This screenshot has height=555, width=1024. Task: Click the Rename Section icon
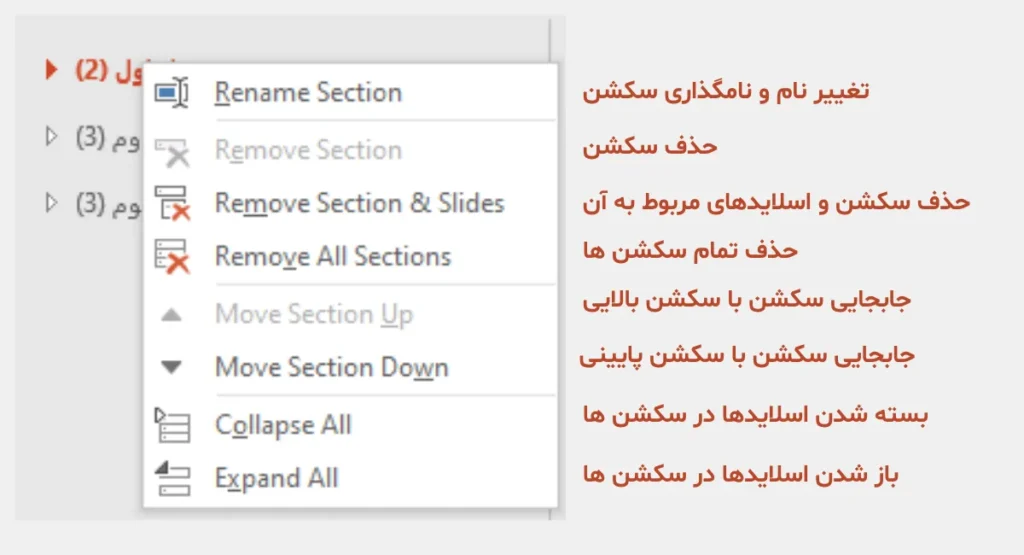click(x=172, y=93)
